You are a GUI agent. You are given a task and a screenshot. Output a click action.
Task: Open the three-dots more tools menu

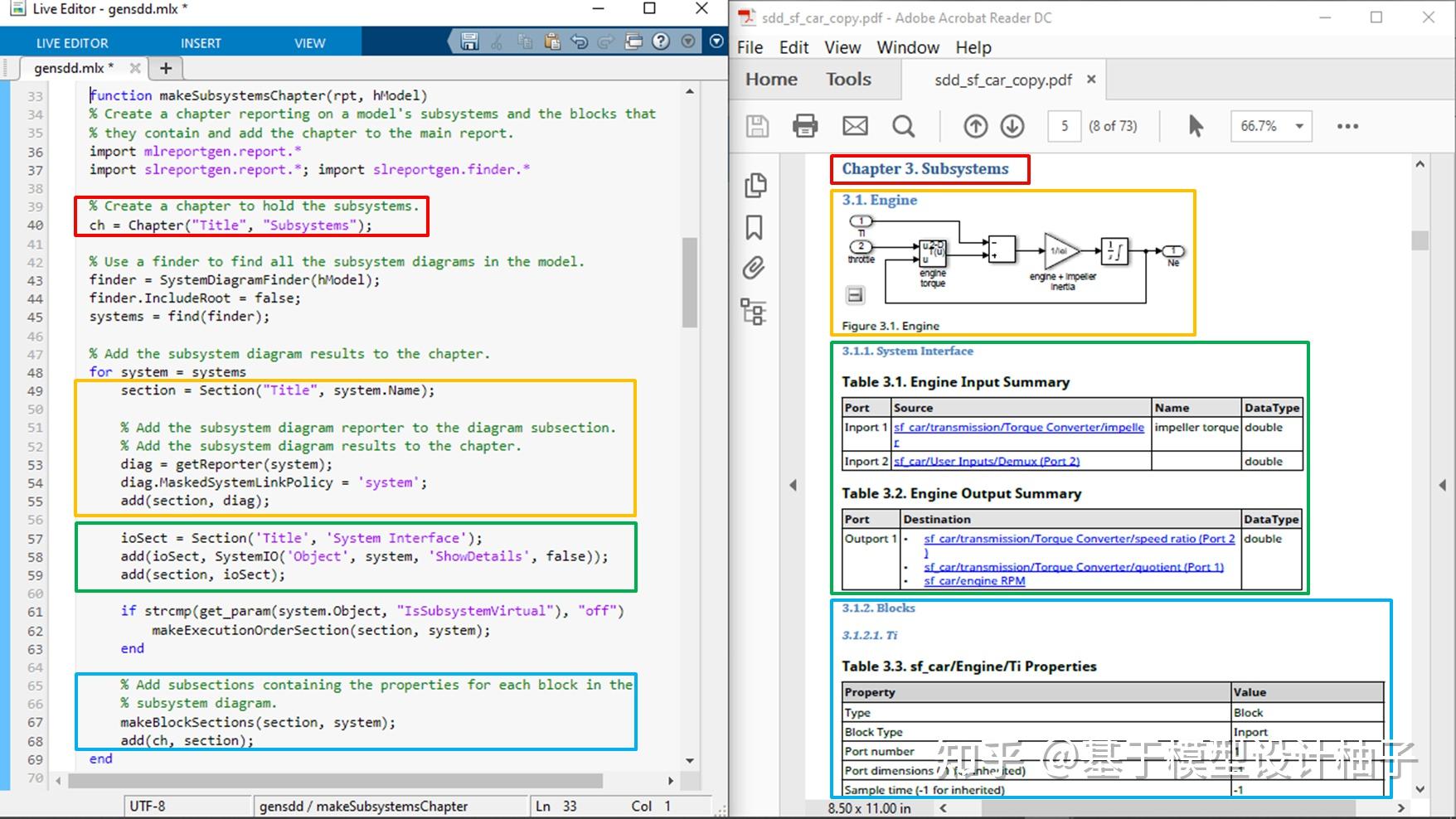[1347, 126]
